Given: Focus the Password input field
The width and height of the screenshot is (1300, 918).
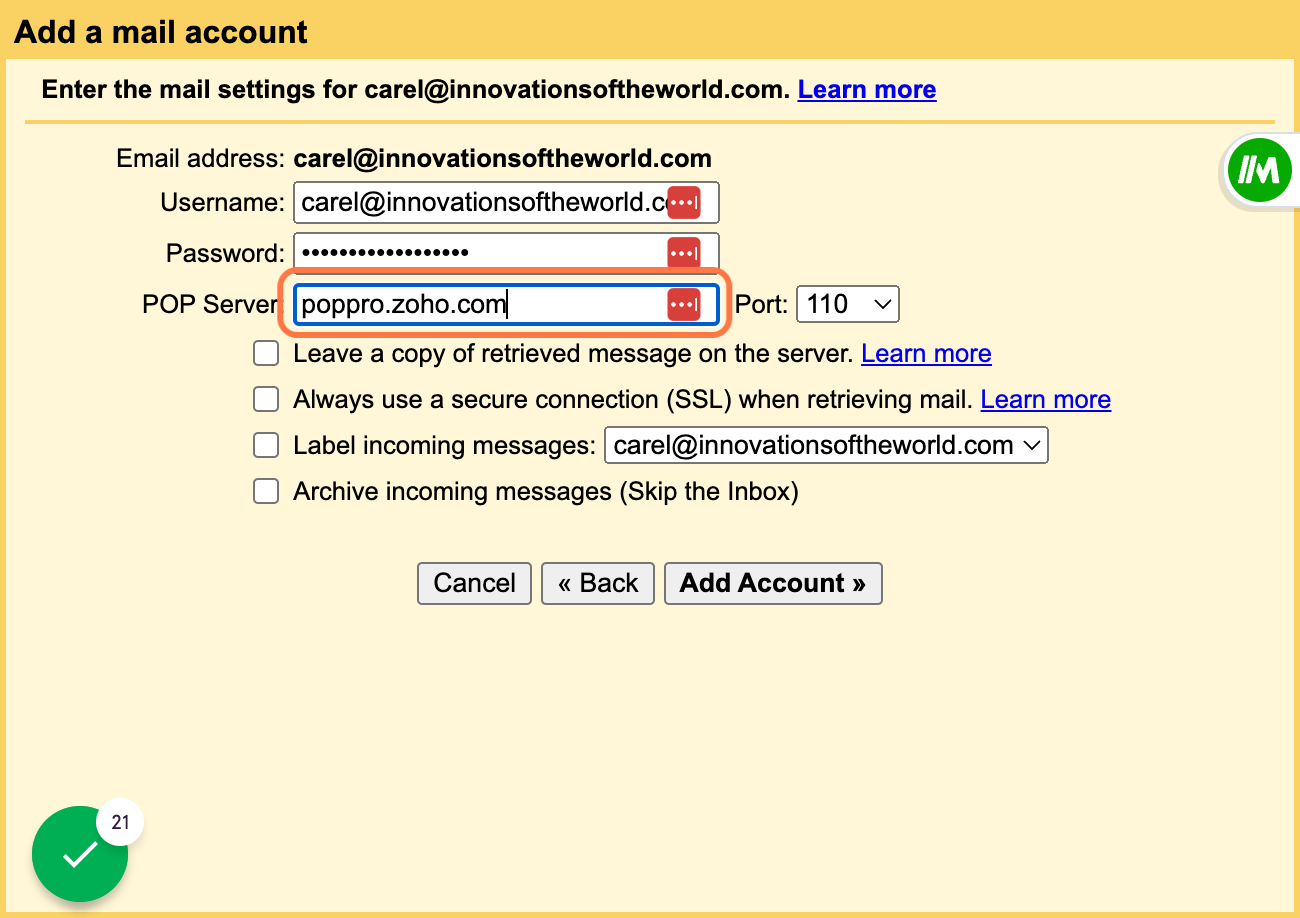Looking at the screenshot, I should 506,253.
